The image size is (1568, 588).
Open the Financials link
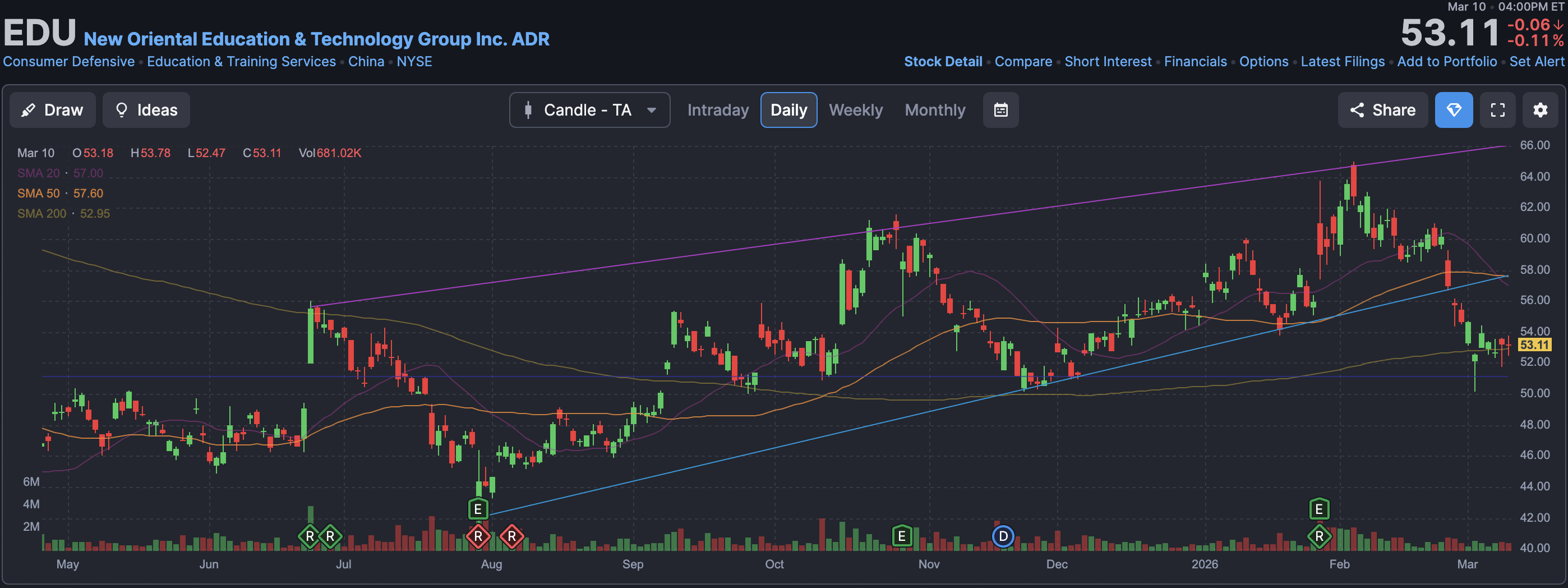(1196, 62)
